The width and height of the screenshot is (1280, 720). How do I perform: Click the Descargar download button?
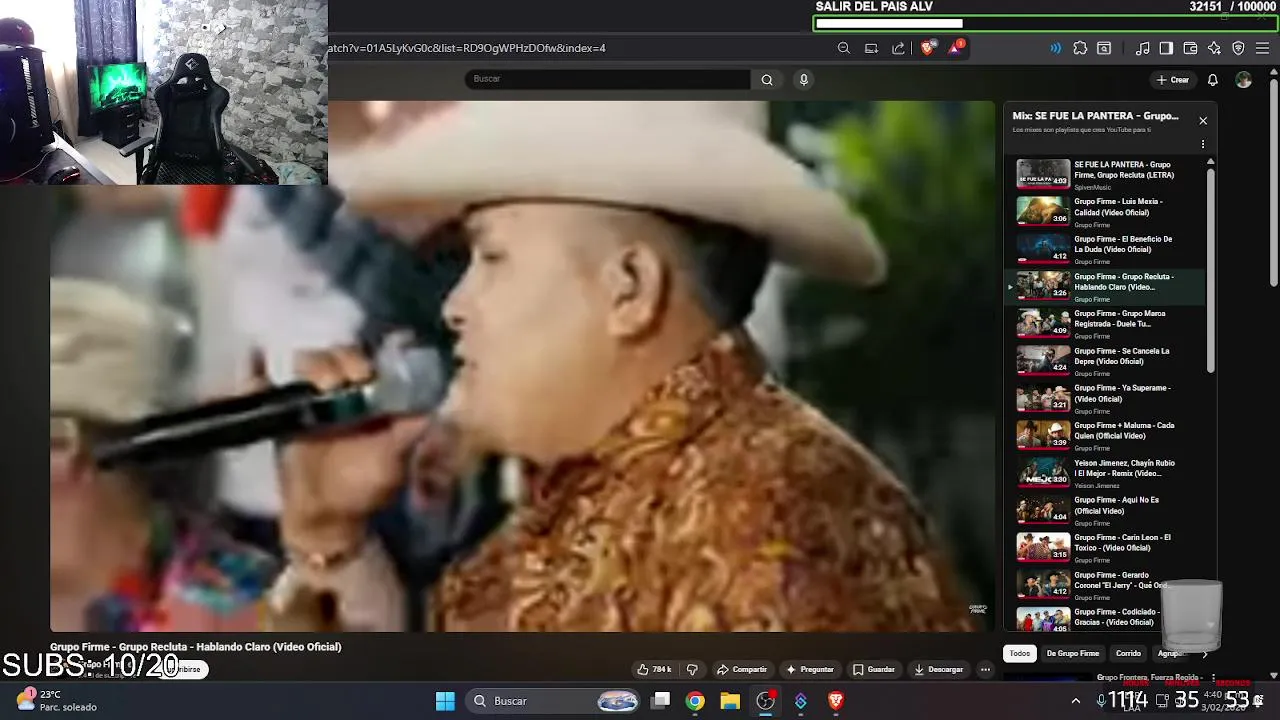coord(939,669)
